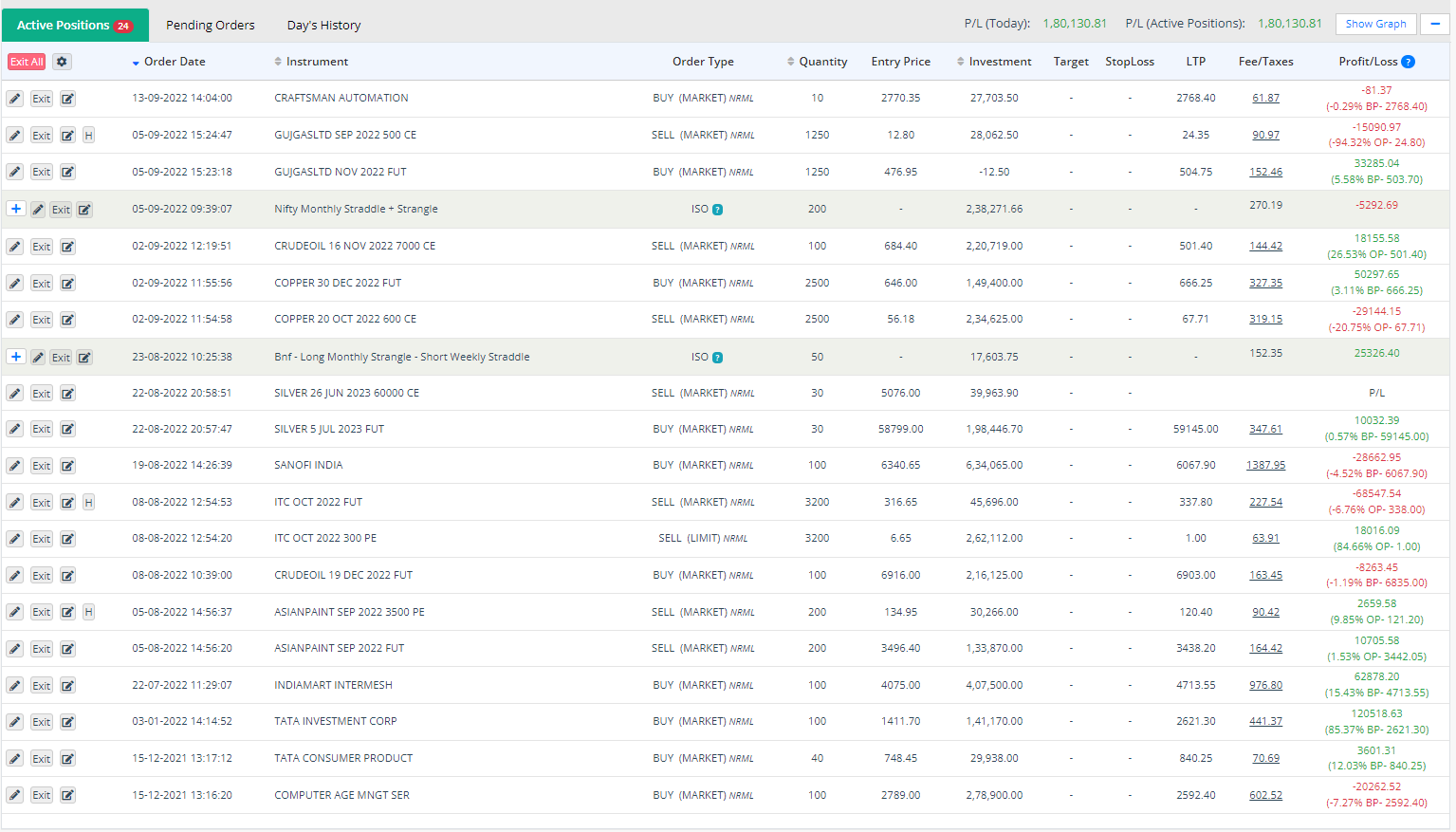Click pencil icon for TATA INVESTMENT CORP
This screenshot has height=832, width=1456.
click(15, 722)
